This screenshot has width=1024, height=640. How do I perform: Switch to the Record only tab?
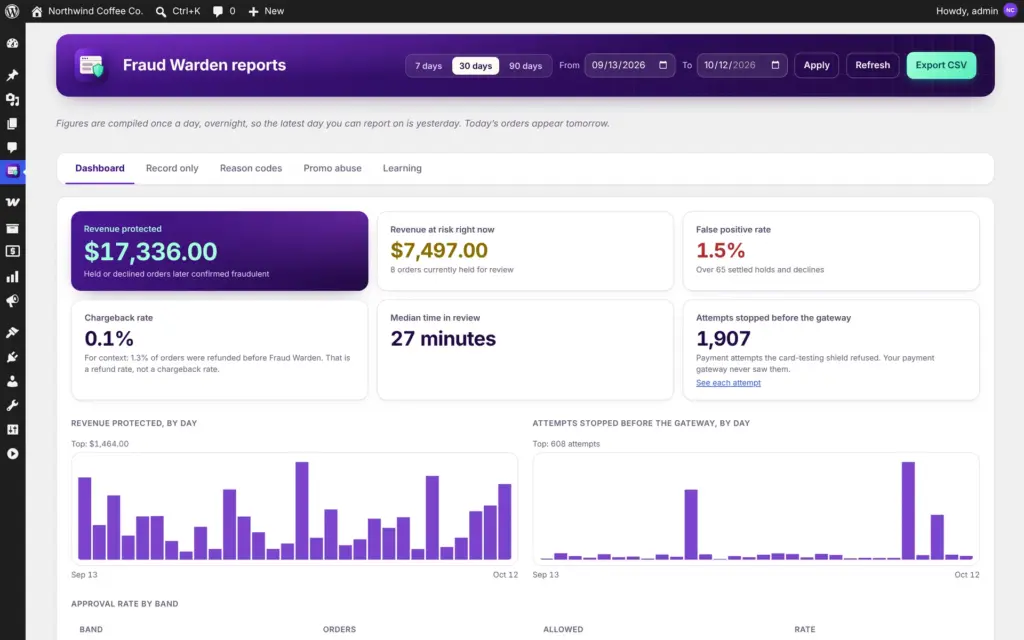click(172, 168)
